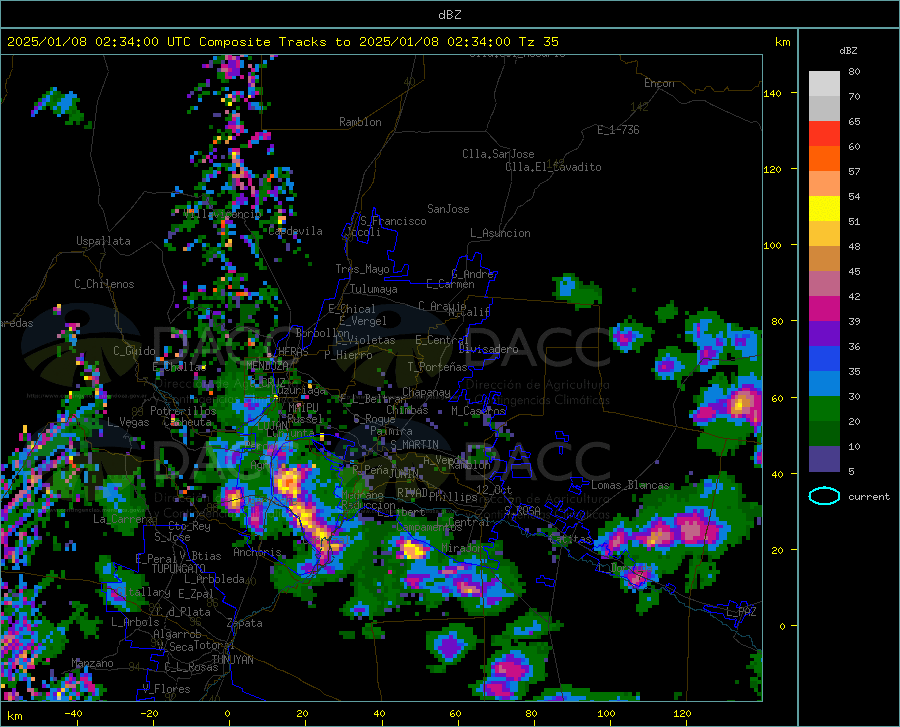The height and width of the screenshot is (727, 900).
Task: Click the 'Manzano' map label
Action: [92, 663]
